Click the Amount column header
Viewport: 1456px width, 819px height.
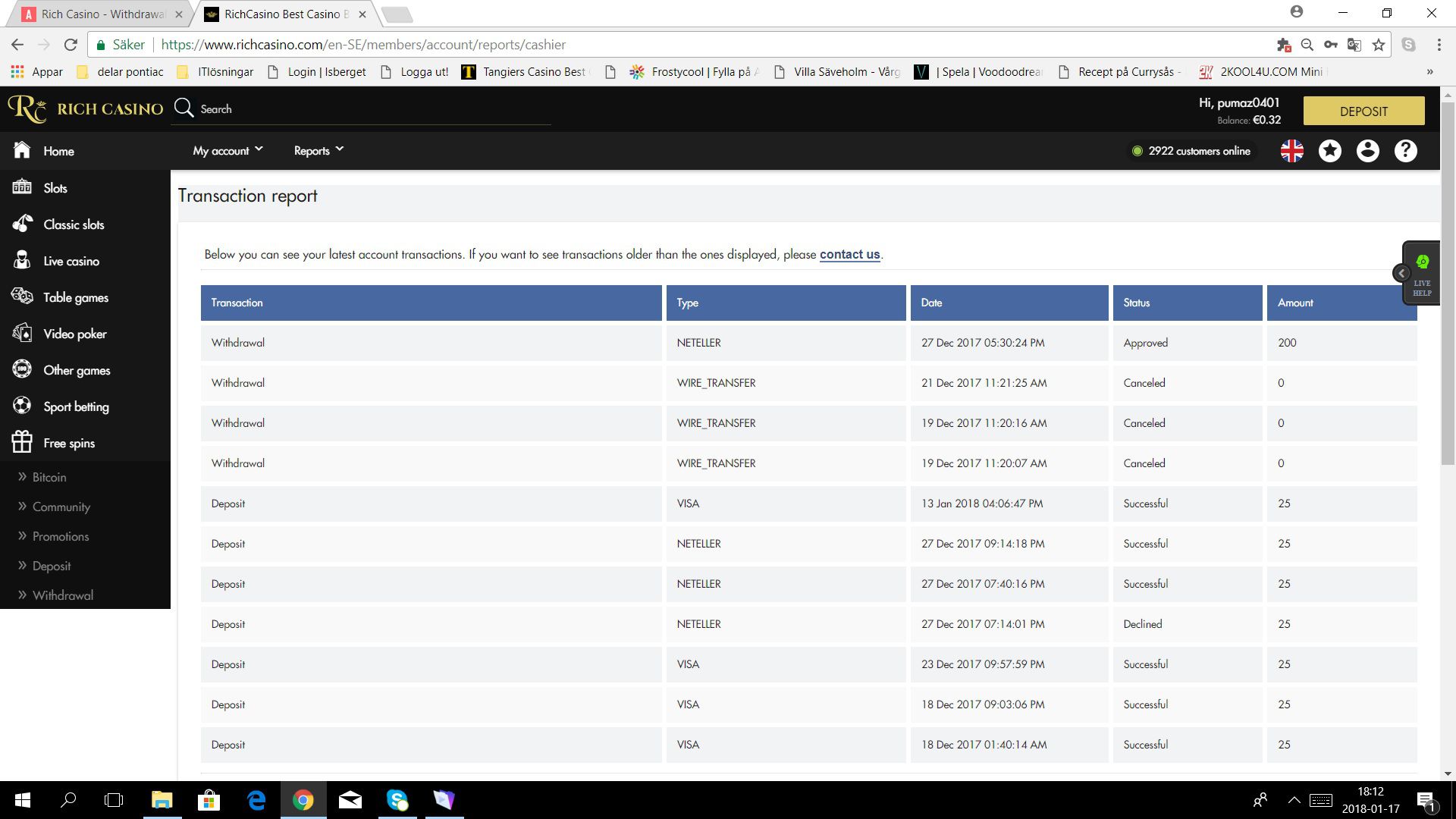[1341, 303]
